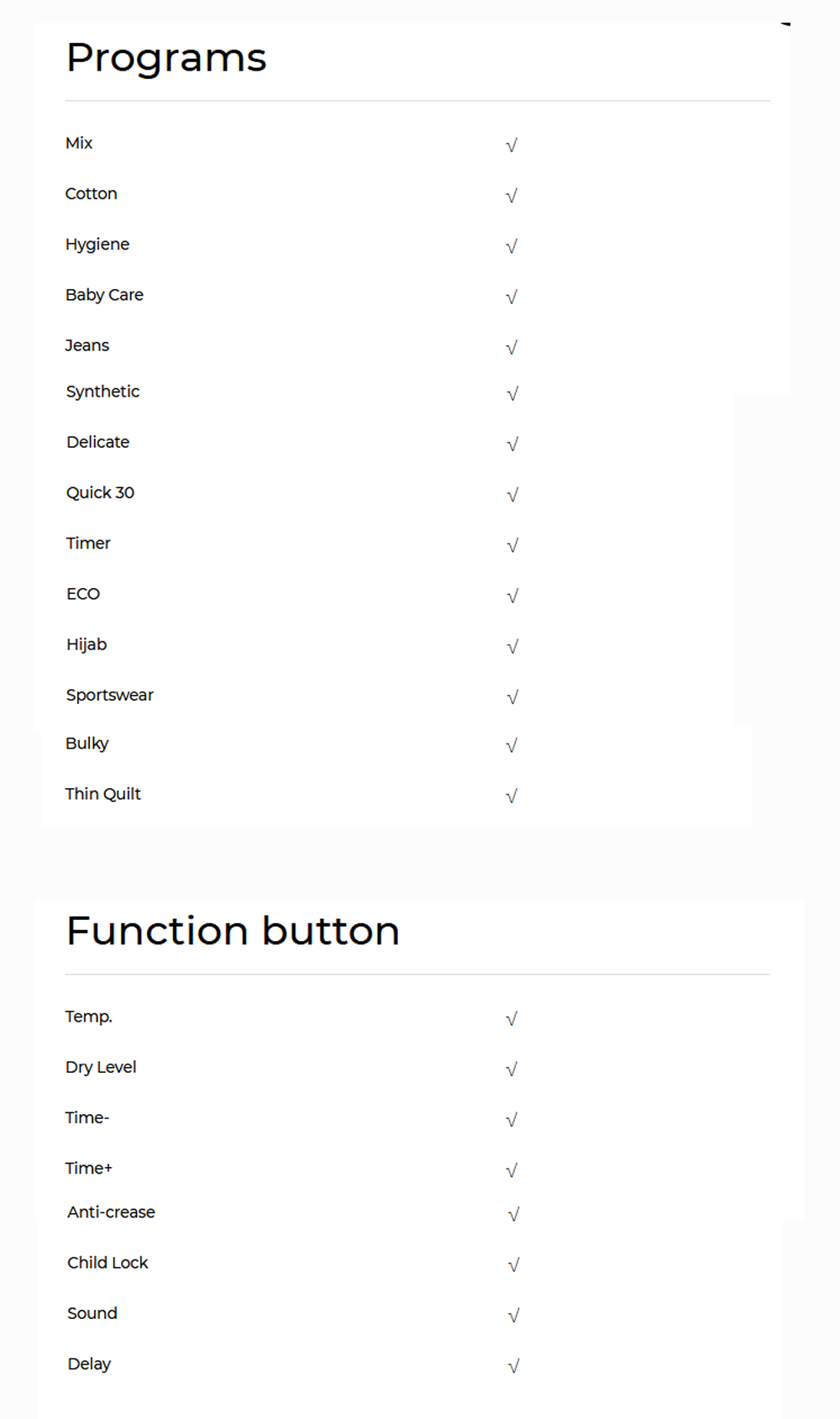Select the Thin Quilt label
Image resolution: width=840 pixels, height=1419 pixels.
(103, 794)
